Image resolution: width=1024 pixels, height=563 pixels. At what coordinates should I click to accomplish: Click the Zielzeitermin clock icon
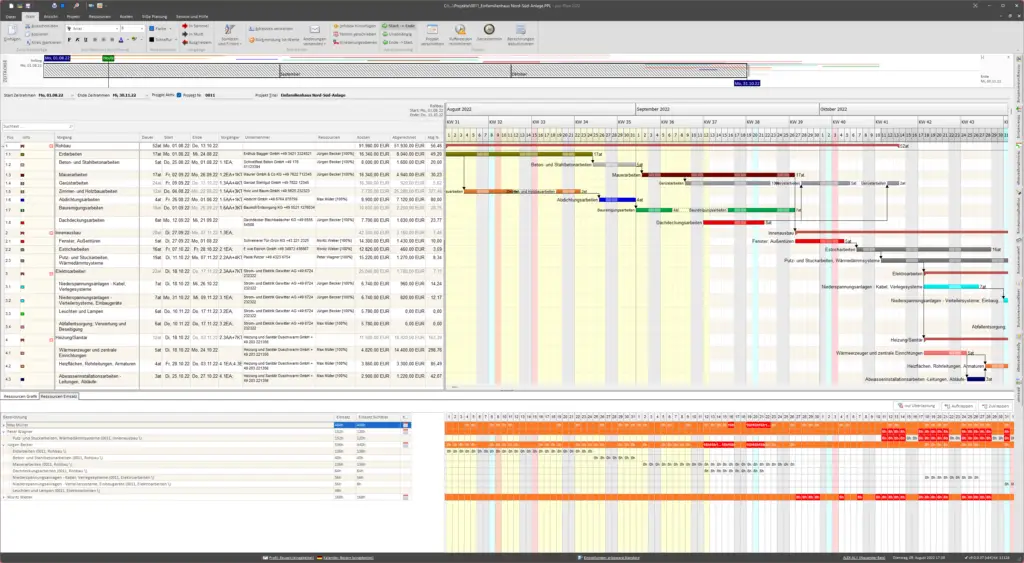click(x=488, y=29)
